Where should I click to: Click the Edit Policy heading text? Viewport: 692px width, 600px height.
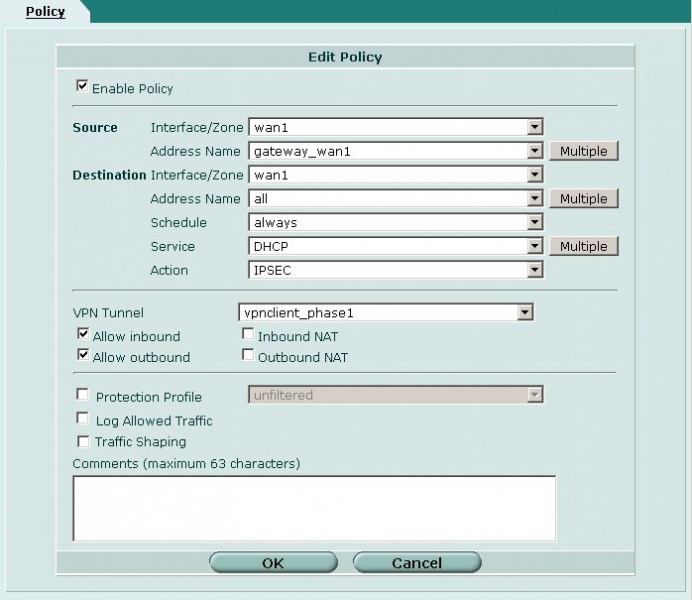(x=345, y=57)
